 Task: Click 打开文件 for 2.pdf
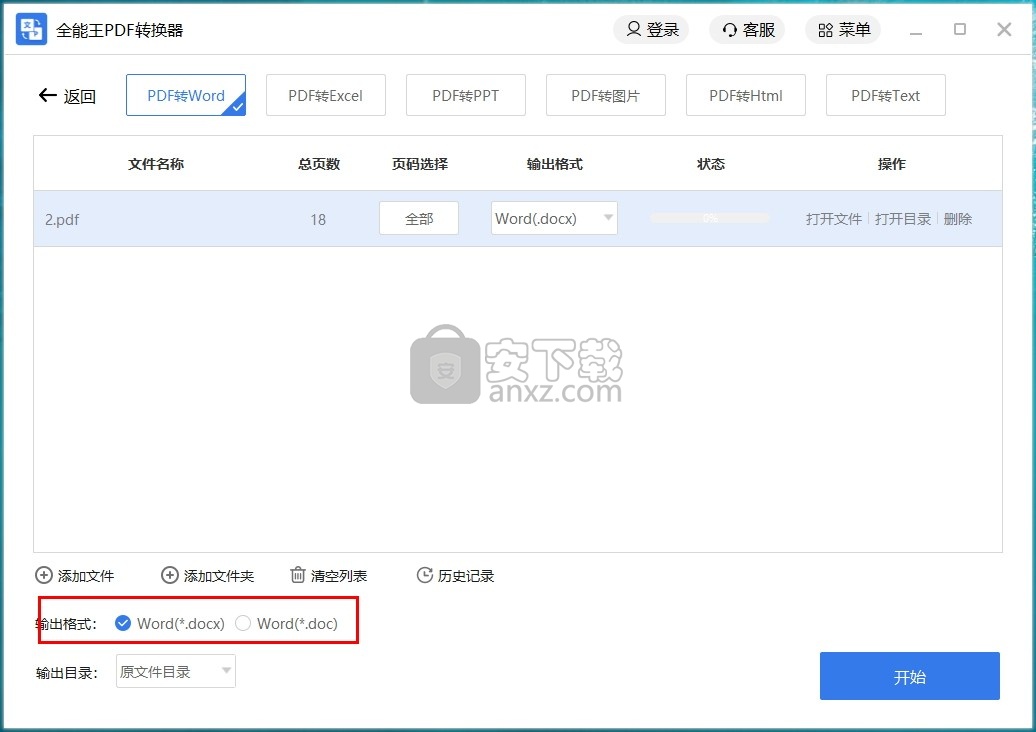834,219
